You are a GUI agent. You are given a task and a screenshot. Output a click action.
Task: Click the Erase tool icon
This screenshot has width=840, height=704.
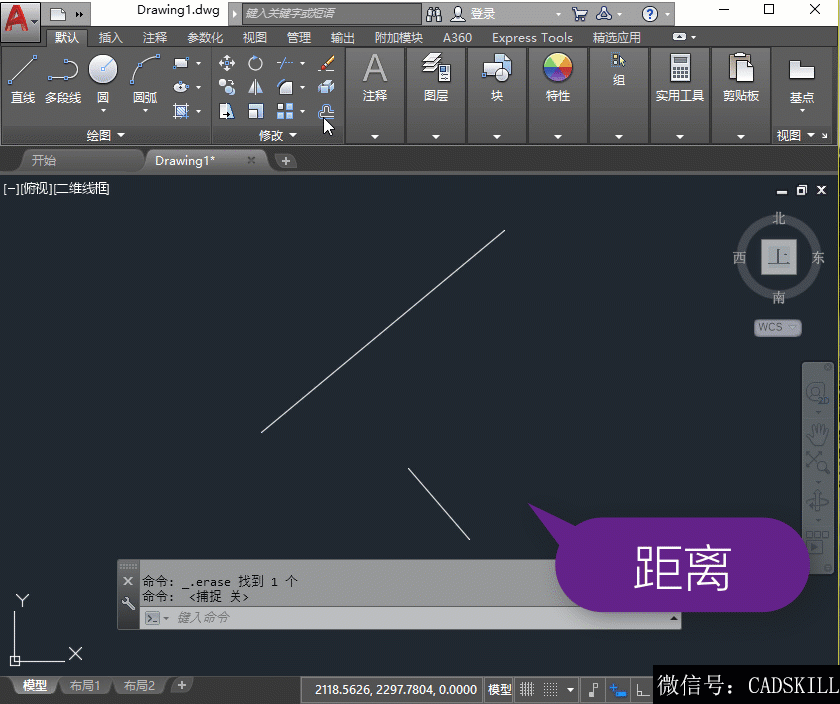[326, 63]
